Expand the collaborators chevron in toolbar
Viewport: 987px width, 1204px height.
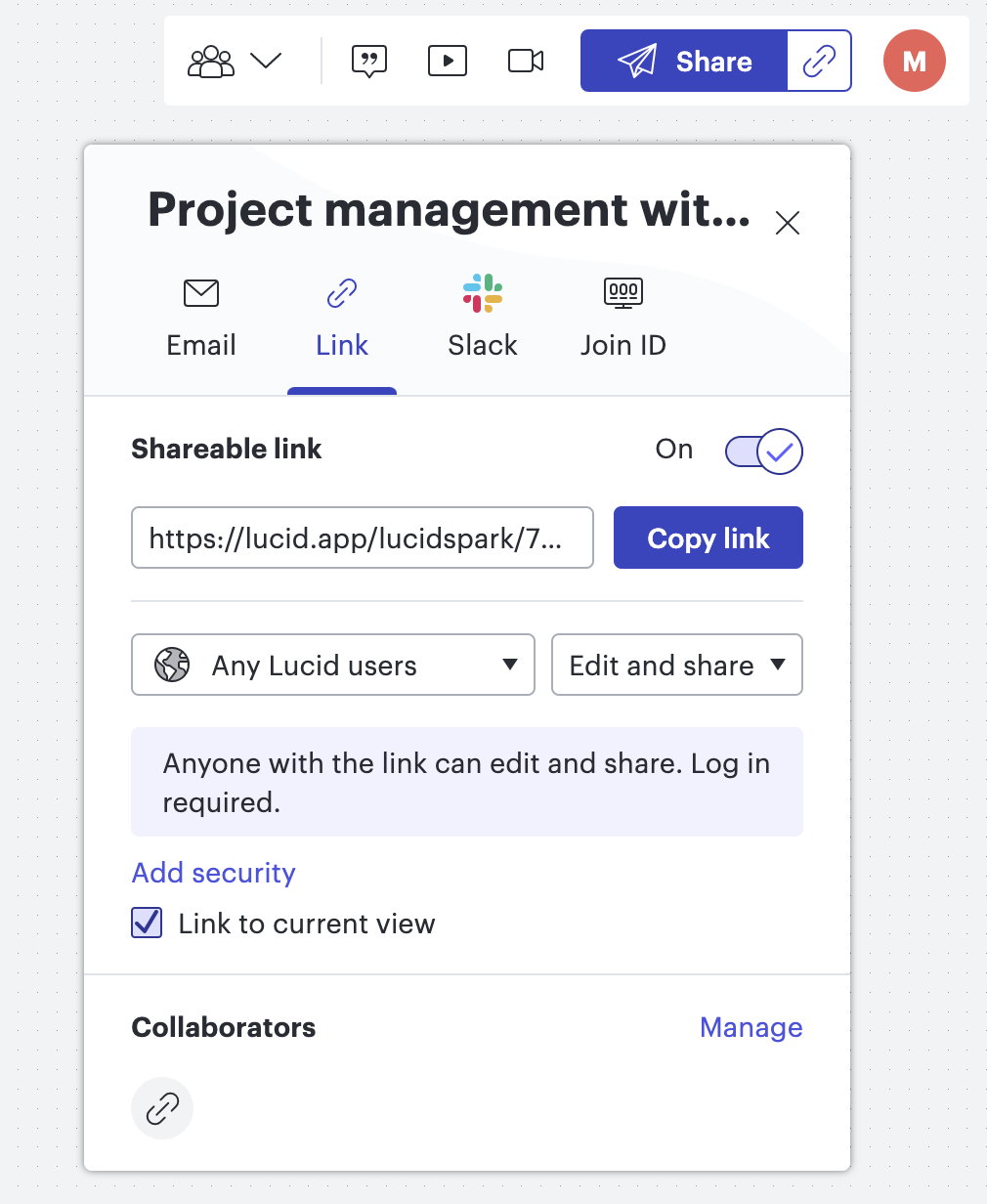(x=266, y=62)
